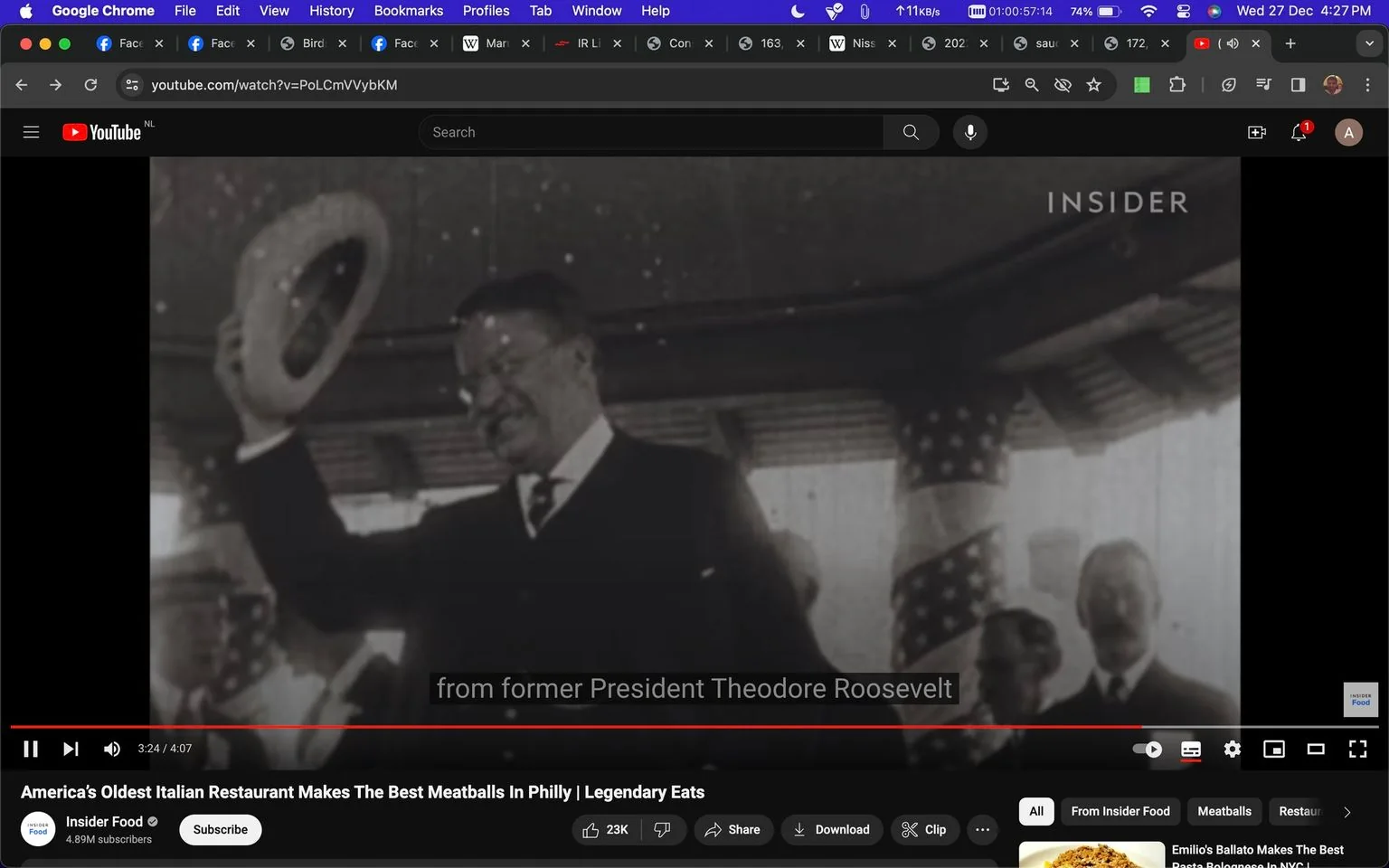This screenshot has height=868, width=1389.
Task: Toggle the autoplay switch
Action: click(x=1148, y=749)
